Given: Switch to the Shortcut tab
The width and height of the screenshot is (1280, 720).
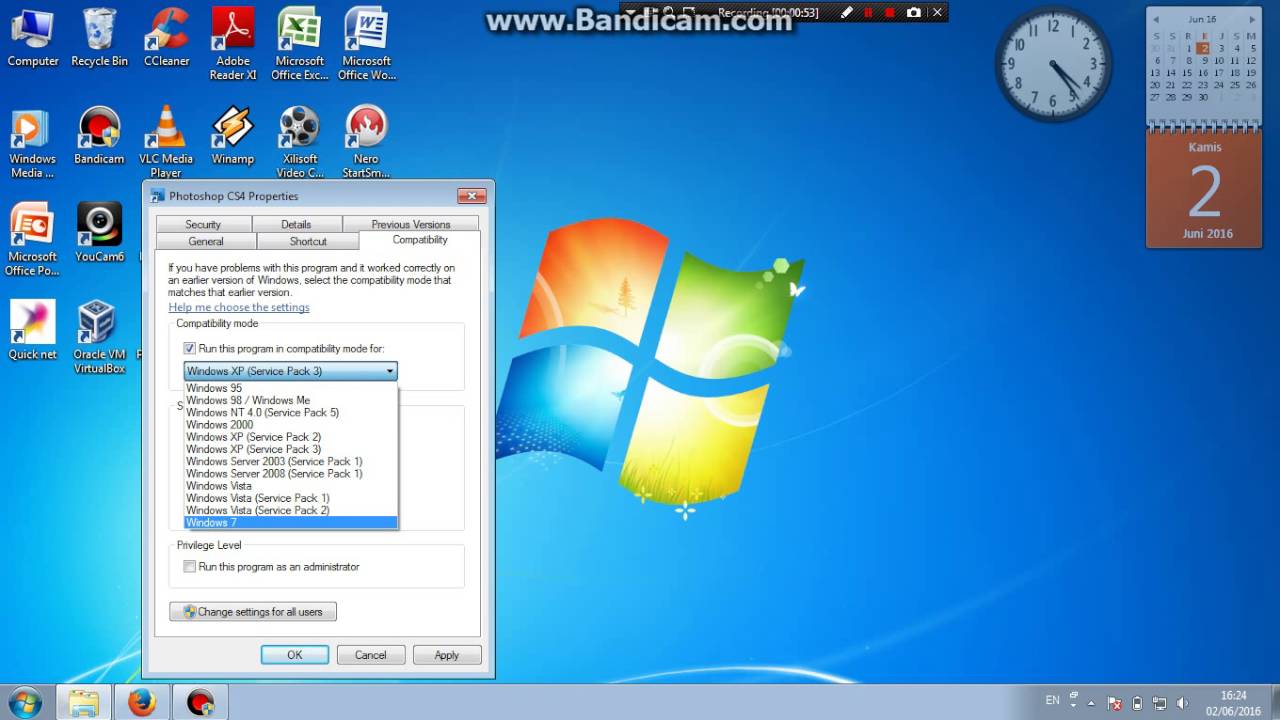Looking at the screenshot, I should click(x=308, y=241).
